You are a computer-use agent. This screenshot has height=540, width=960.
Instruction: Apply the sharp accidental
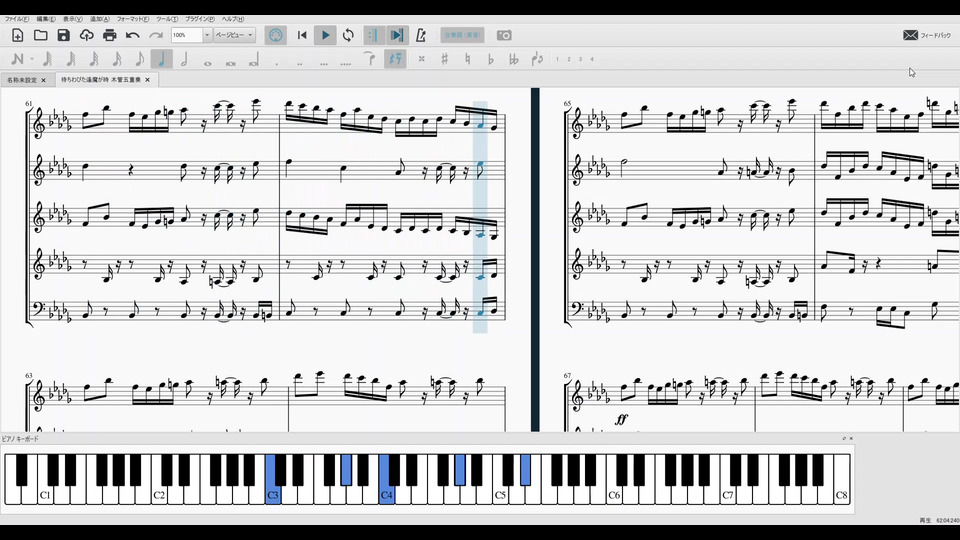(444, 59)
